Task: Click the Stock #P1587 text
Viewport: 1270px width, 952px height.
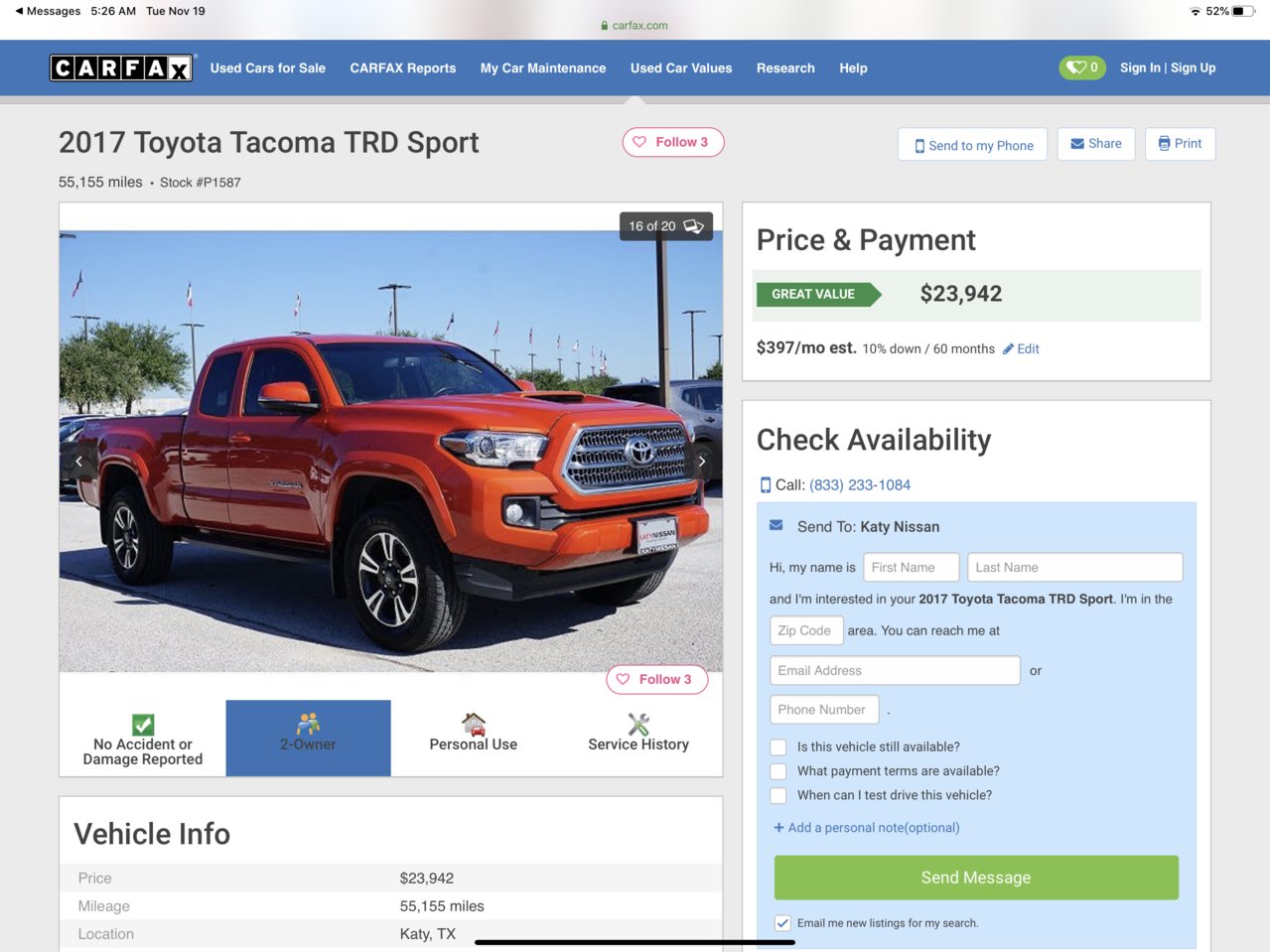Action: coord(201,183)
